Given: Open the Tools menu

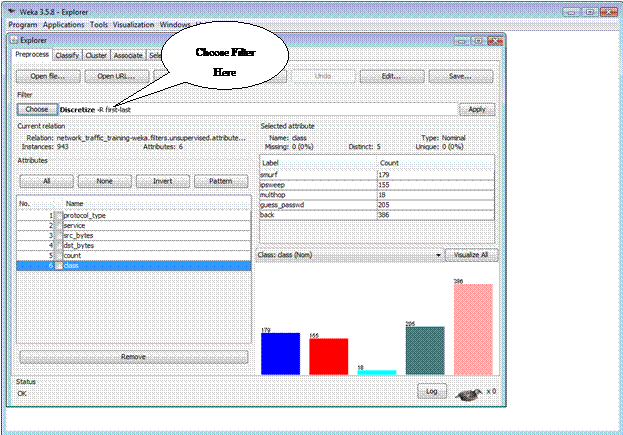Looking at the screenshot, I should 99,25.
